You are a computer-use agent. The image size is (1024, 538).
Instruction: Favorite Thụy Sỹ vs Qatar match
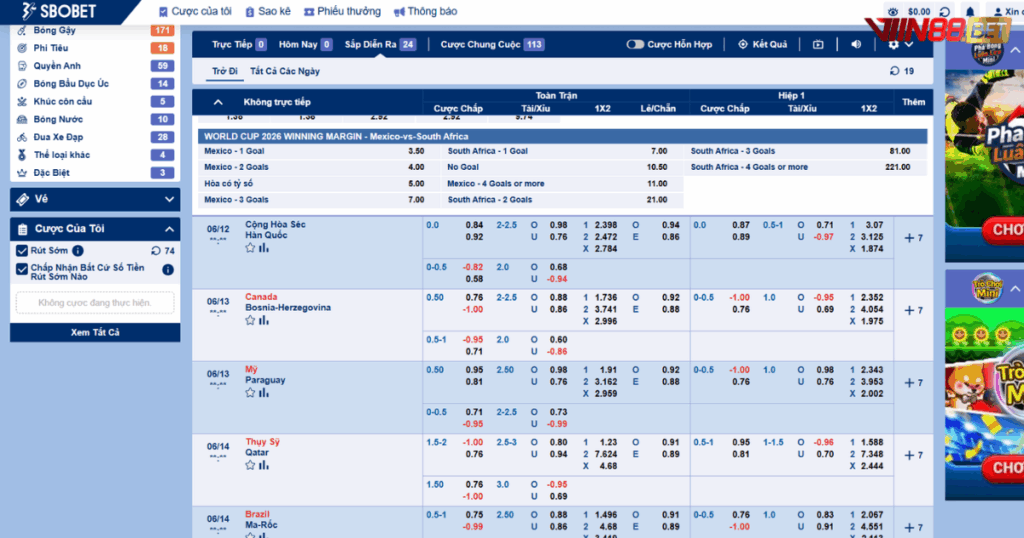click(x=249, y=466)
